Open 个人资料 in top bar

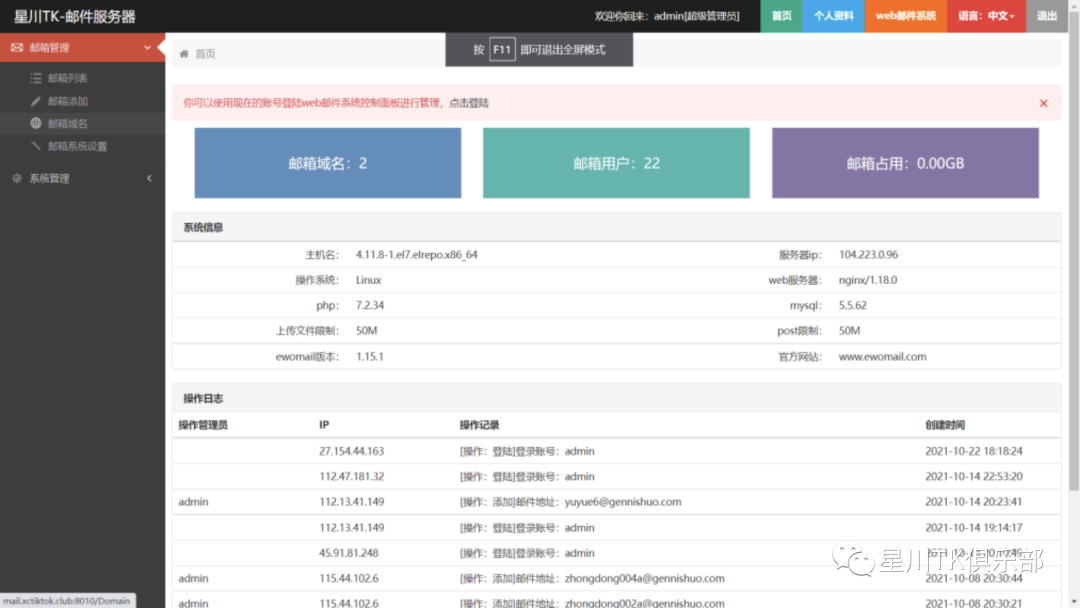click(833, 16)
